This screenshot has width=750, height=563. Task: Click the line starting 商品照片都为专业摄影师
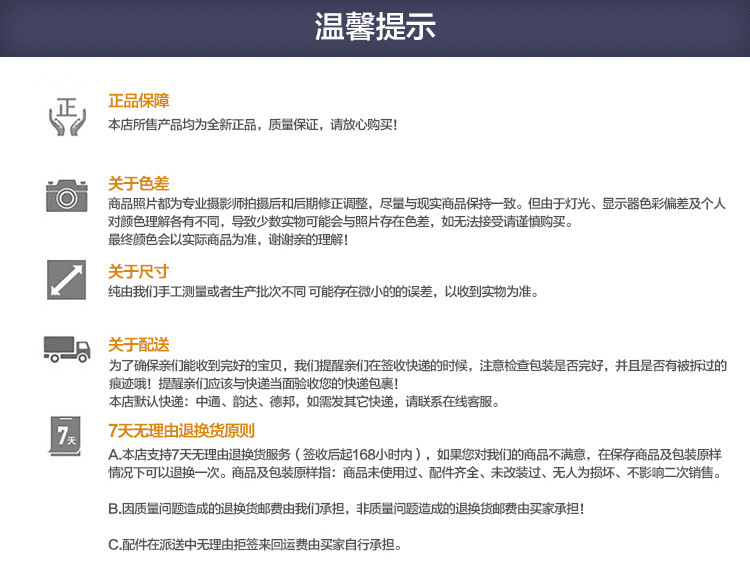pos(417,204)
